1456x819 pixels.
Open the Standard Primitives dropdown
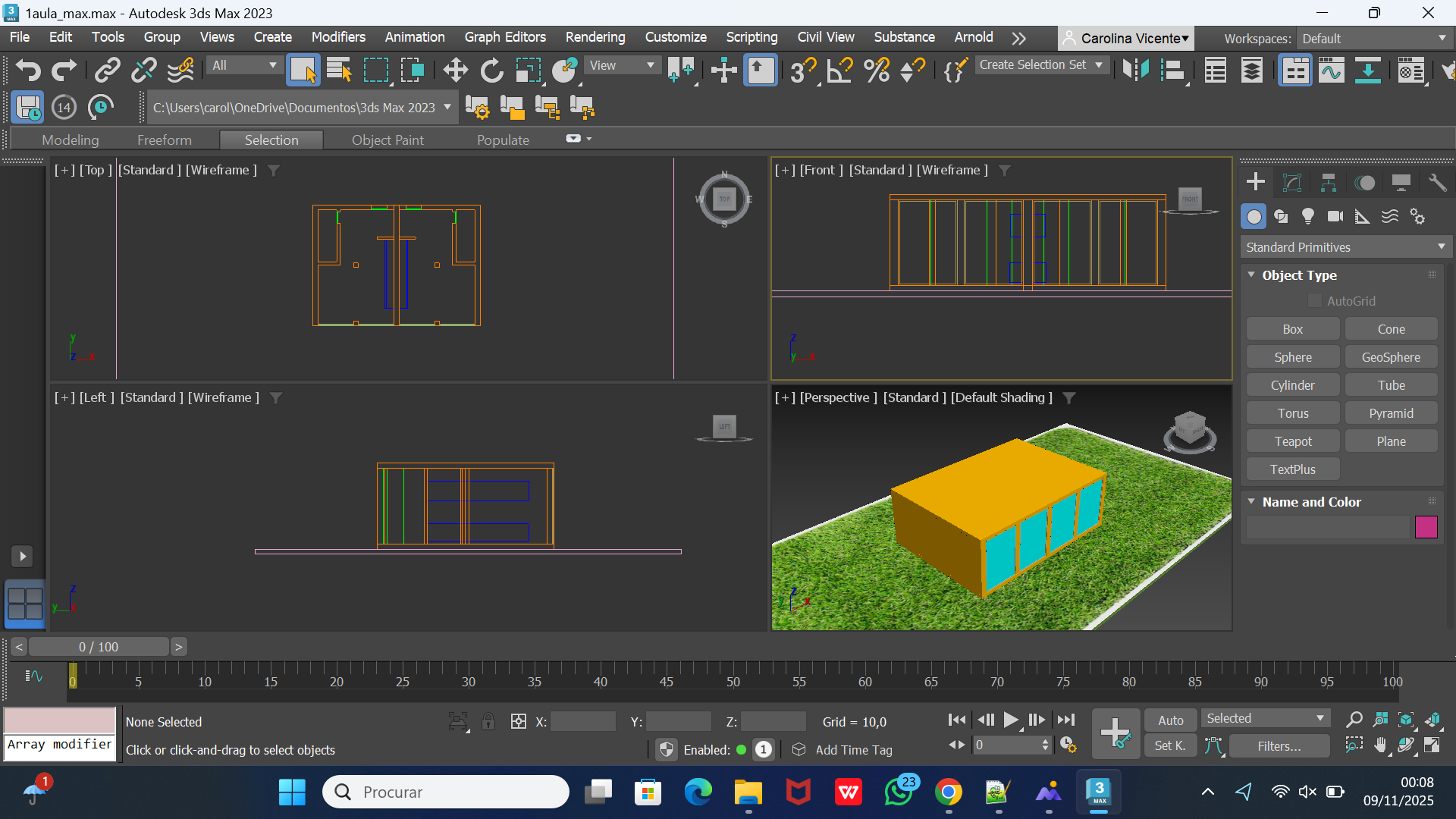pyautogui.click(x=1345, y=247)
